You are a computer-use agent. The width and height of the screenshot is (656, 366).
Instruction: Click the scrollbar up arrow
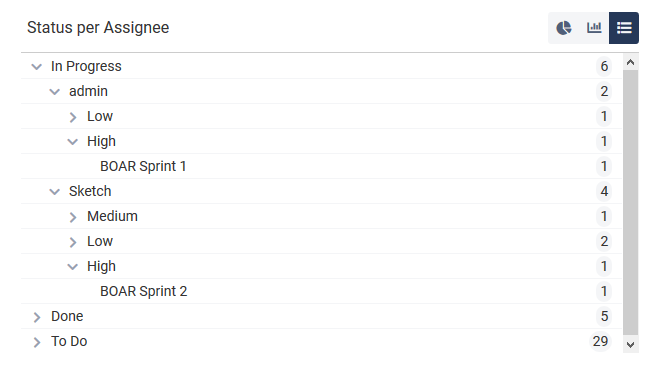click(x=630, y=63)
